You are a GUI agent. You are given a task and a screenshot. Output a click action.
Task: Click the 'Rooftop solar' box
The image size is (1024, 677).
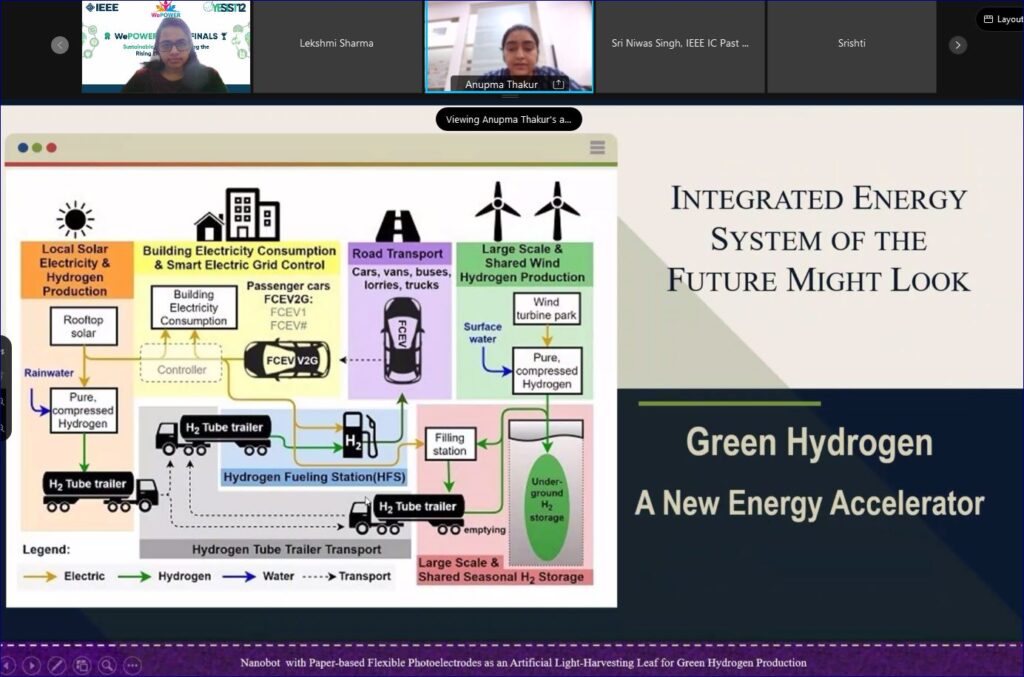click(84, 326)
